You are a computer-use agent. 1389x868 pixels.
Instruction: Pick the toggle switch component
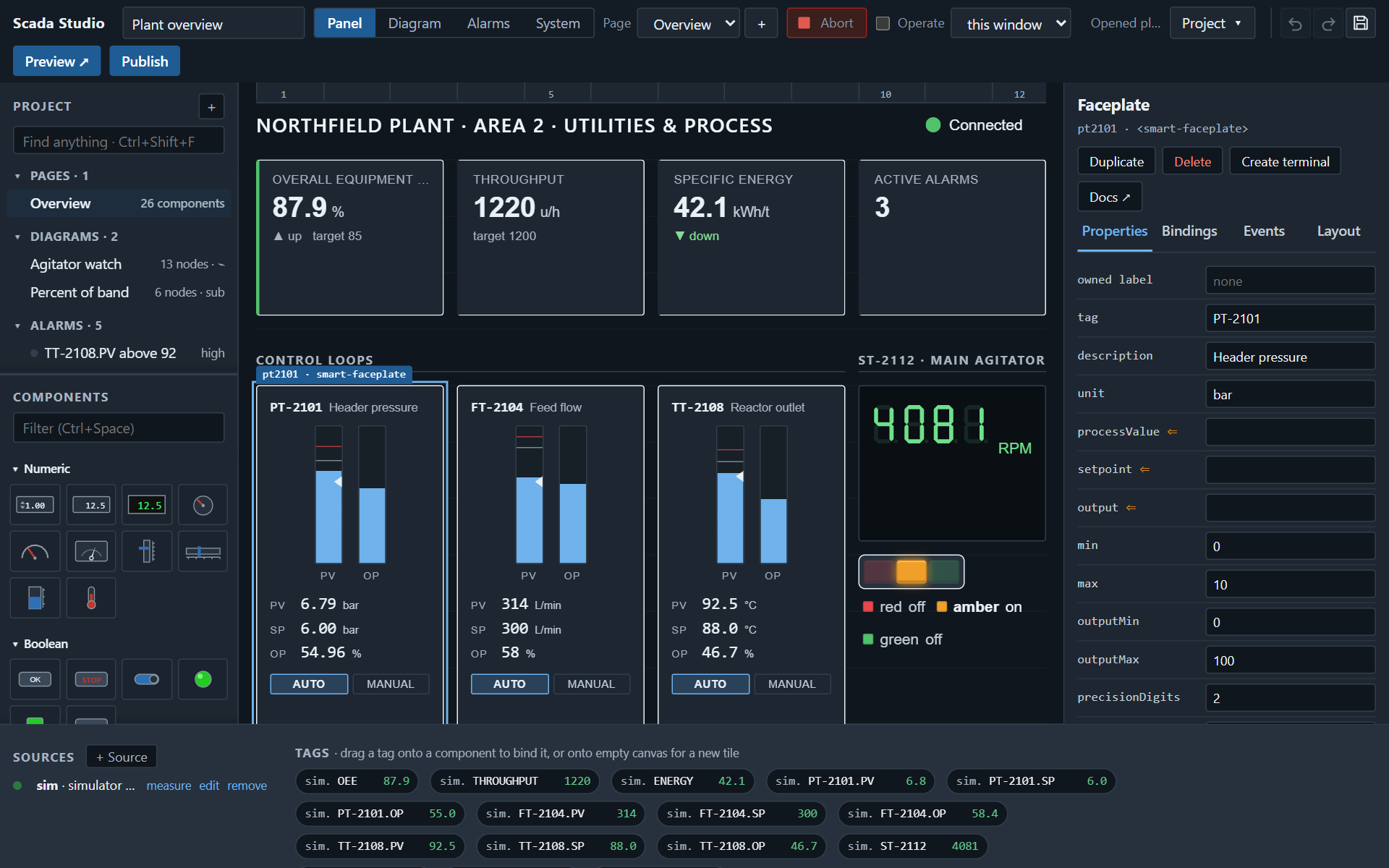tap(147, 679)
